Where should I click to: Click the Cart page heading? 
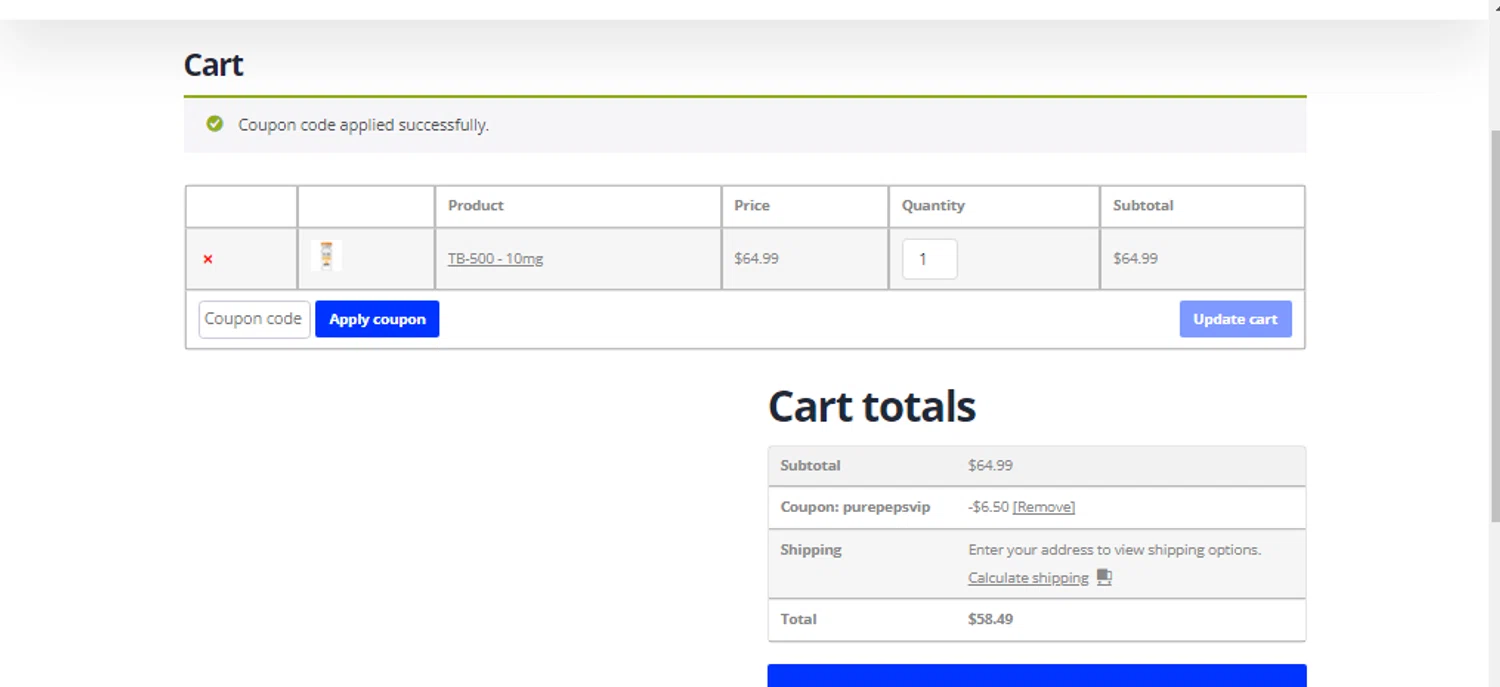point(213,65)
